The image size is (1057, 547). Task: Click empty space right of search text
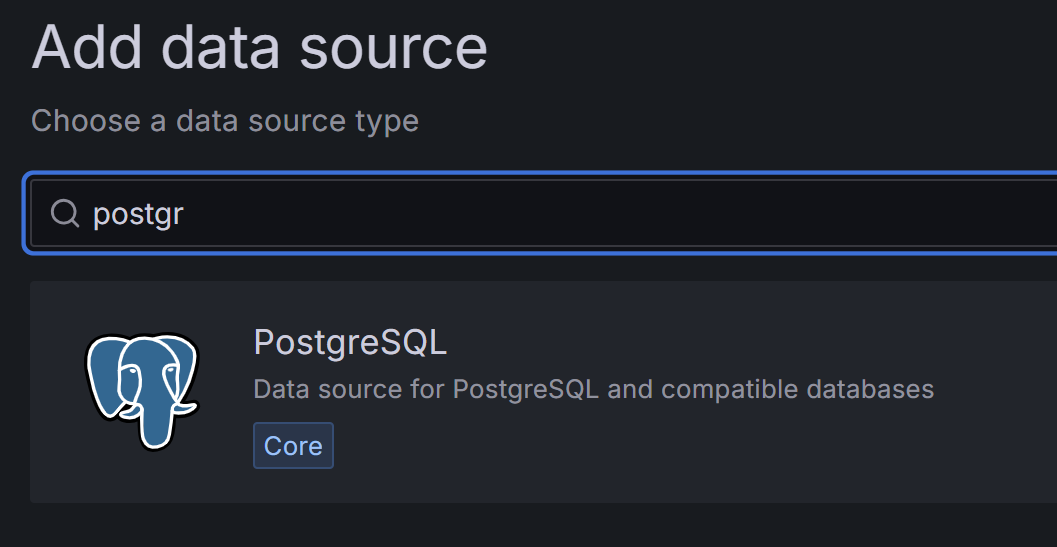[x=607, y=214]
